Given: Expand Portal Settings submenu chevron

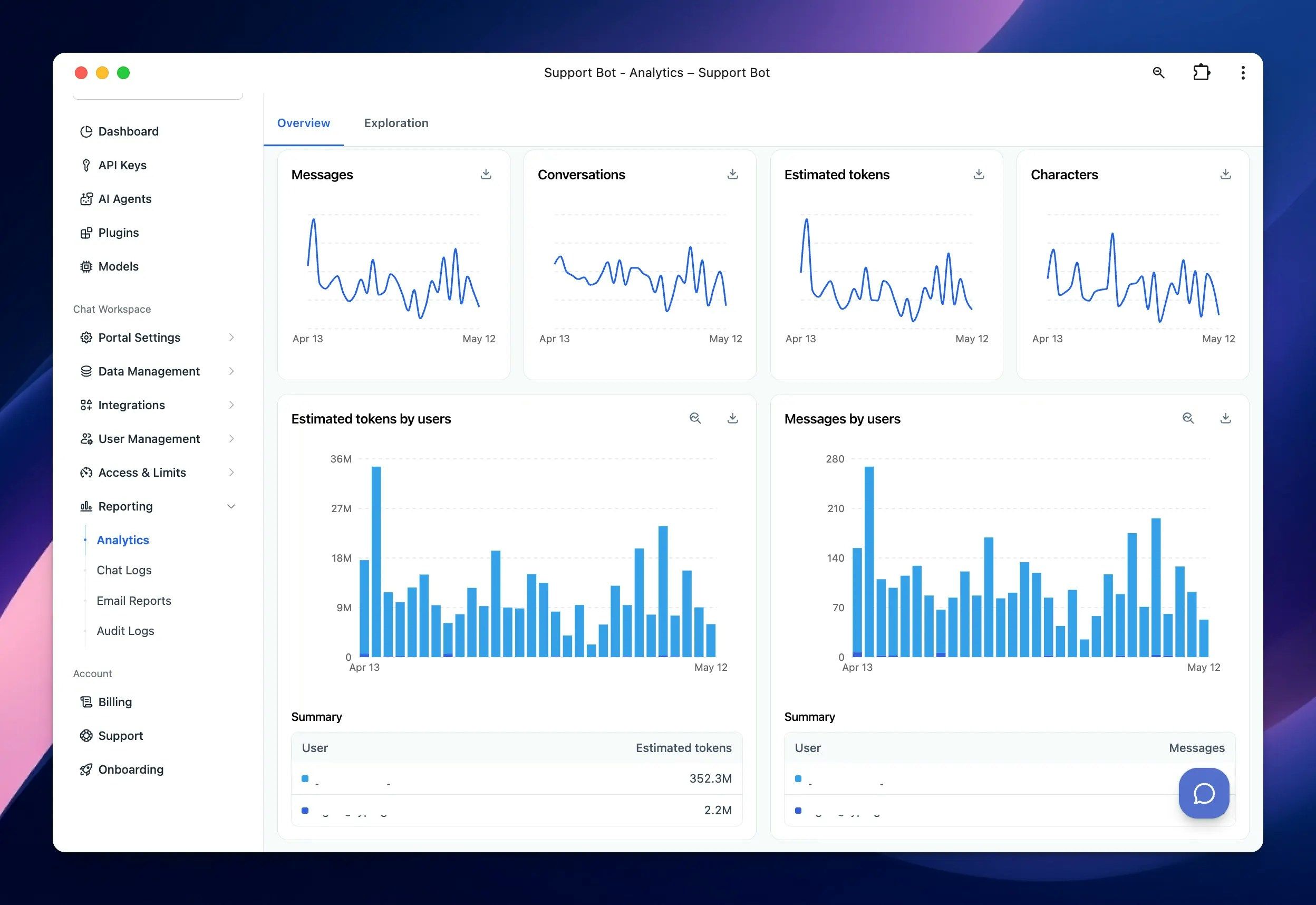Looking at the screenshot, I should 231,338.
